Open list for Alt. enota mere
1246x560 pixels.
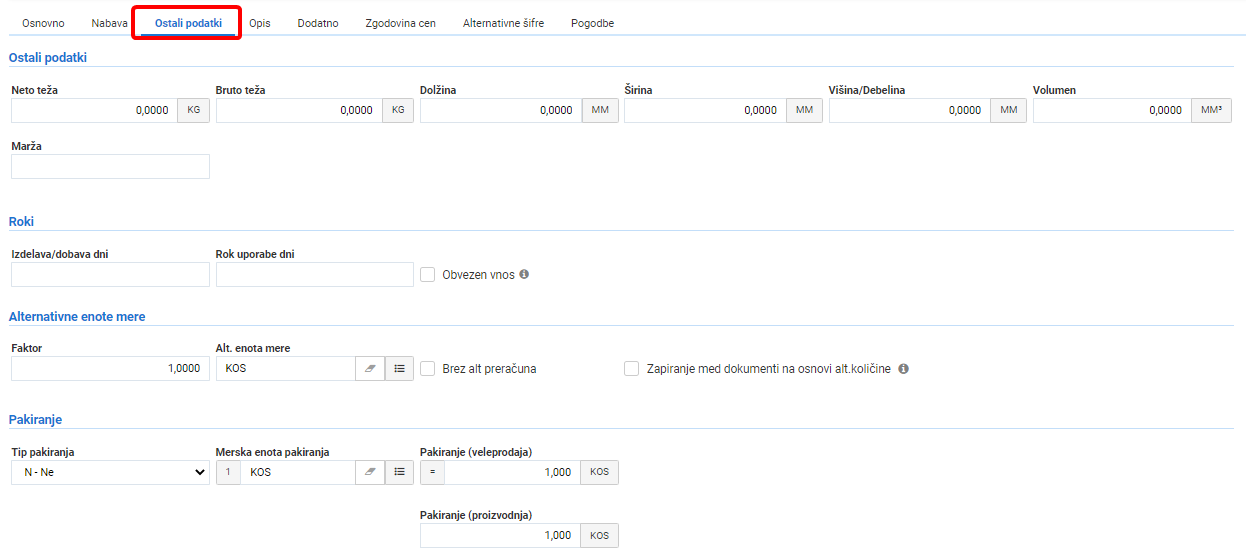tap(399, 368)
